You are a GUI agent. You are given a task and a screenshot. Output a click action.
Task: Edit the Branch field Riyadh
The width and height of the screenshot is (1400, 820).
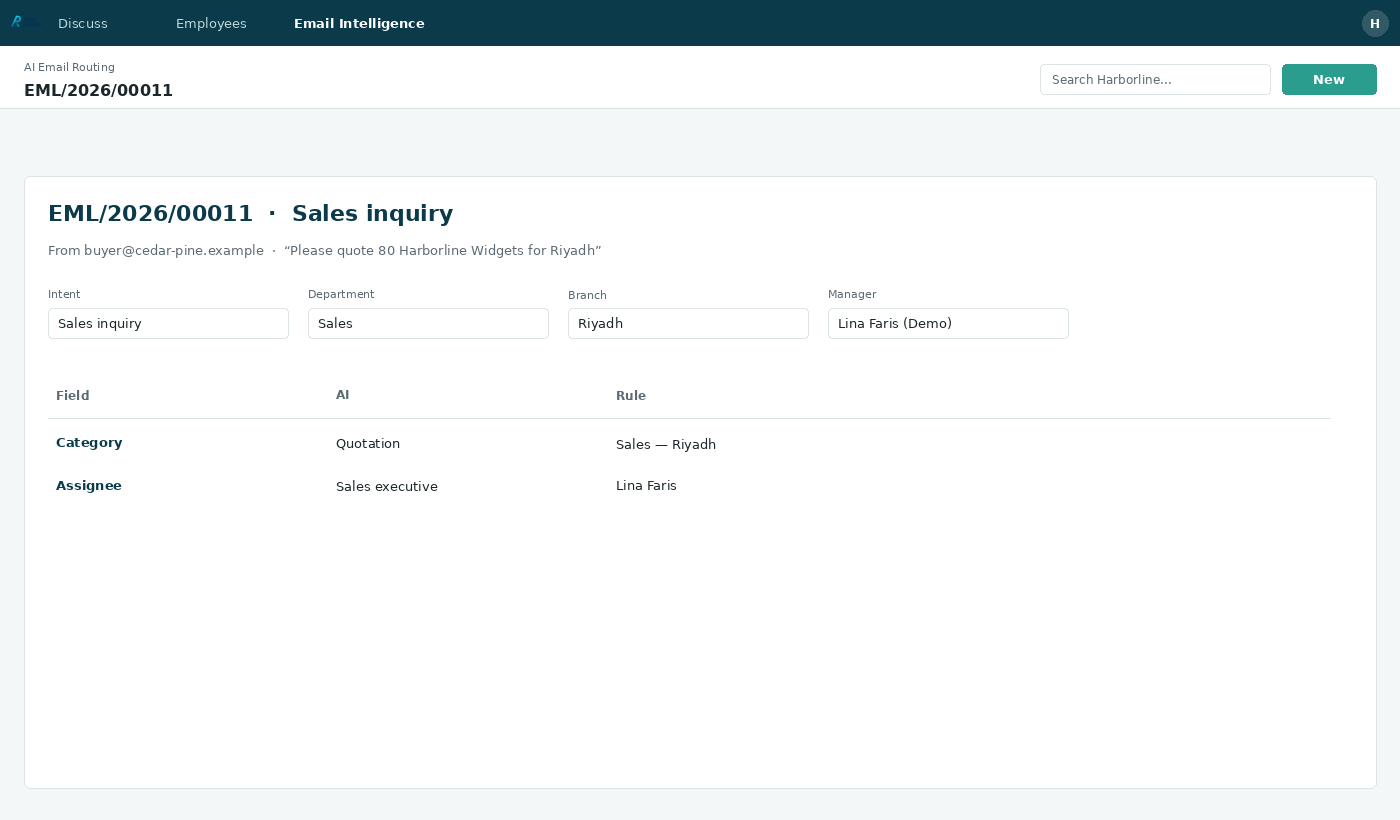688,323
